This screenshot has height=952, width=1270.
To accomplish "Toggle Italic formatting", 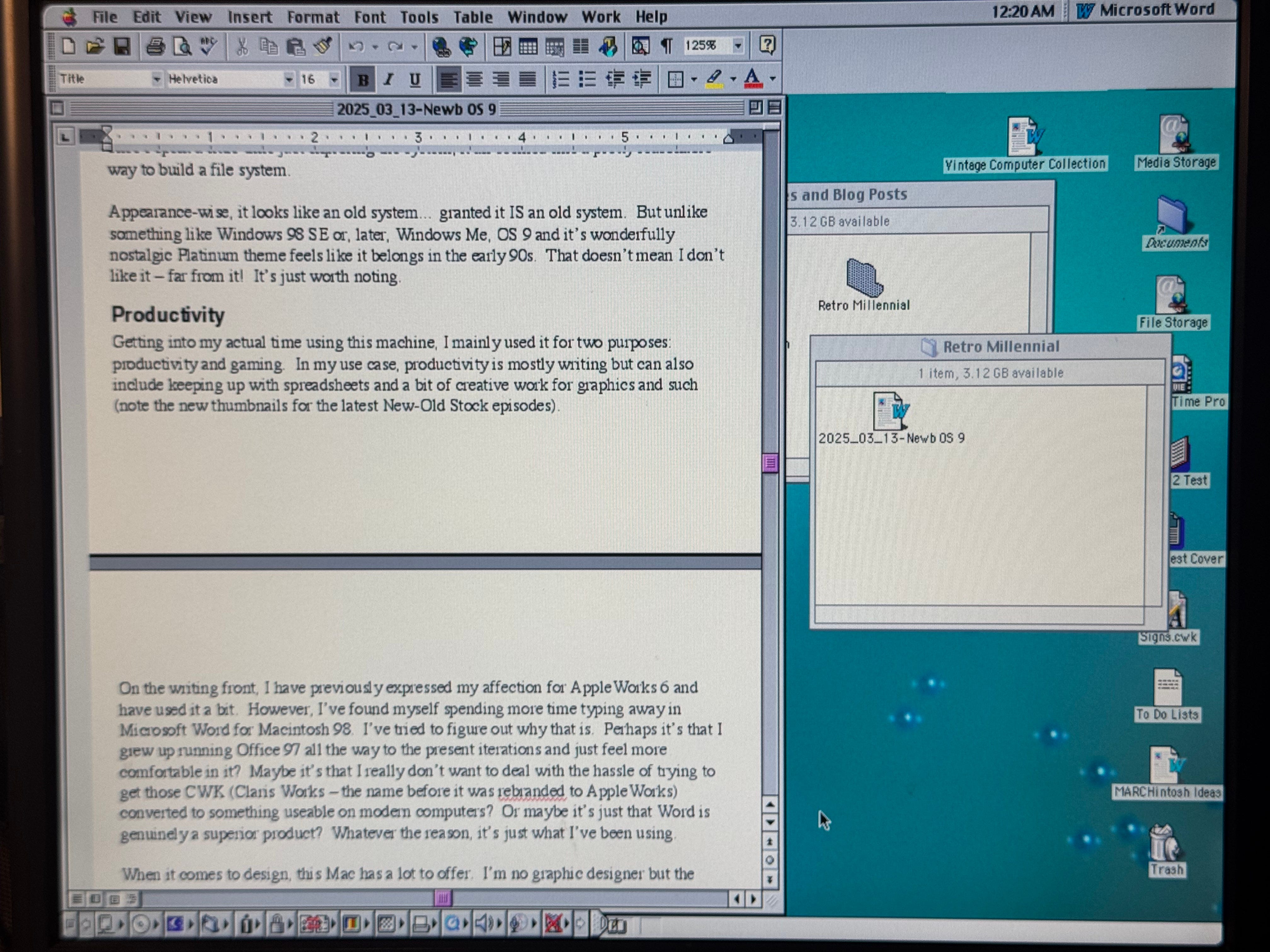I will pyautogui.click(x=389, y=79).
